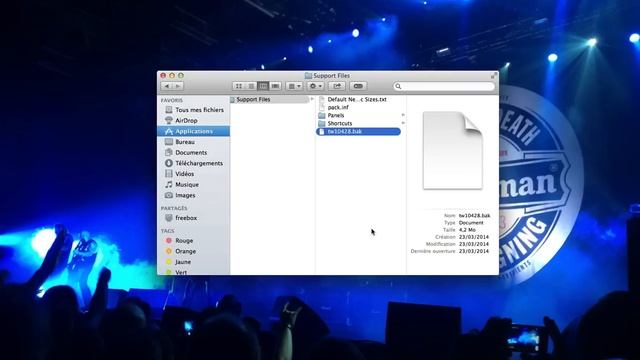Click the Share button in the toolbar
The width and height of the screenshot is (640, 360).
pyautogui.click(x=337, y=86)
